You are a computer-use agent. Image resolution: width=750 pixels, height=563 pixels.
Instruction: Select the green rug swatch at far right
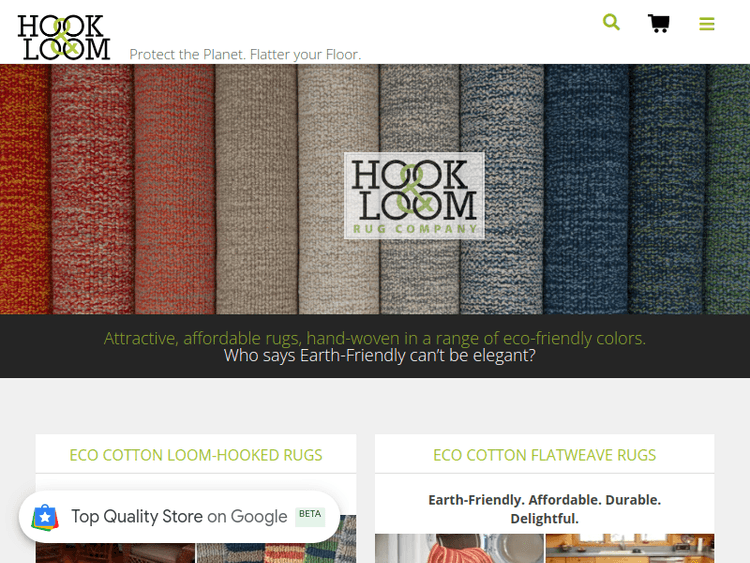coord(727,189)
